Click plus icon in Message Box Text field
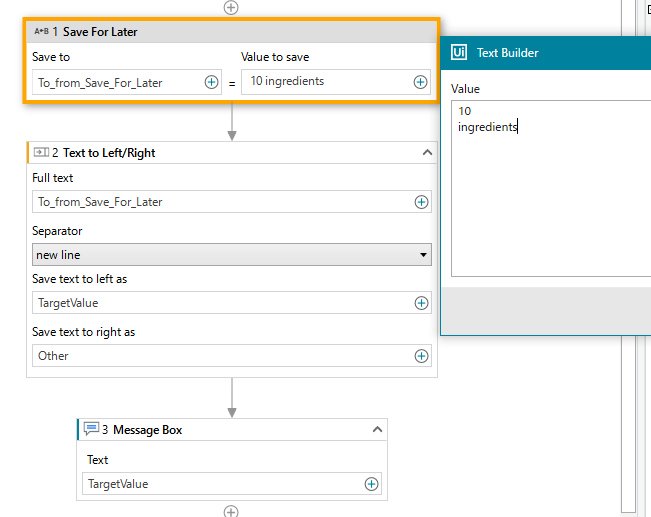Screen dimensions: 651x517 pyautogui.click(x=372, y=484)
